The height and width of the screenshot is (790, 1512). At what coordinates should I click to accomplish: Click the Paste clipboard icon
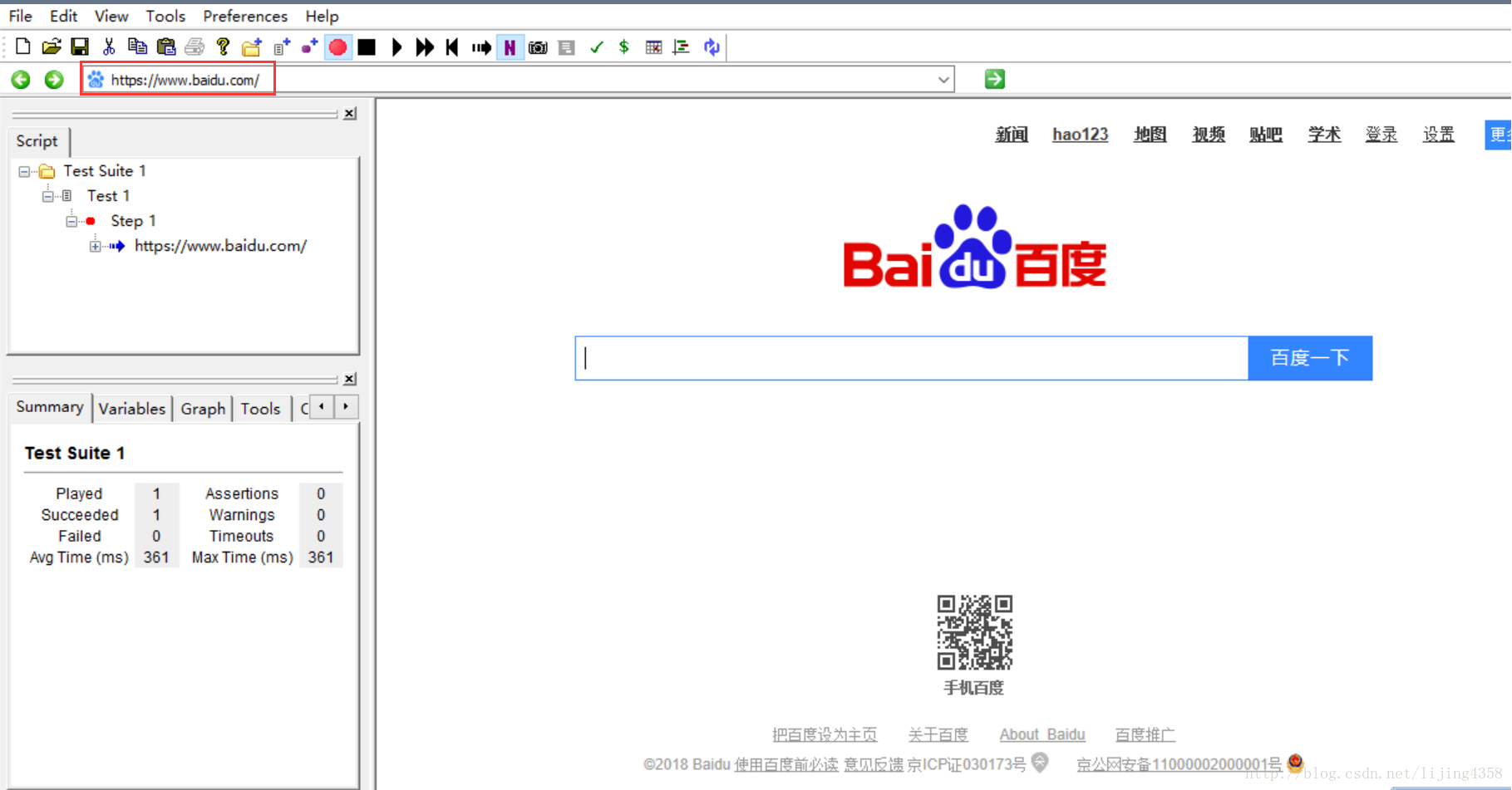[166, 47]
